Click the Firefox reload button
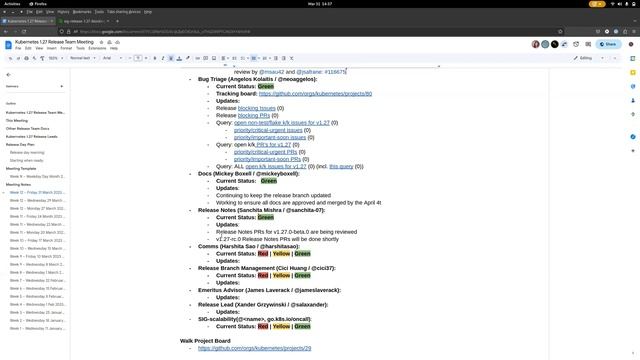Image resolution: width=640 pixels, height=360 pixels. 24,31
